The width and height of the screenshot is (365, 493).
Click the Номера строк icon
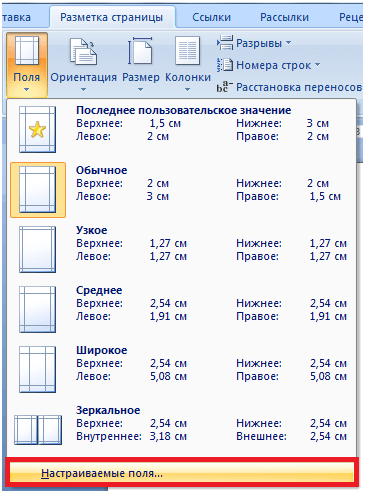(225, 65)
